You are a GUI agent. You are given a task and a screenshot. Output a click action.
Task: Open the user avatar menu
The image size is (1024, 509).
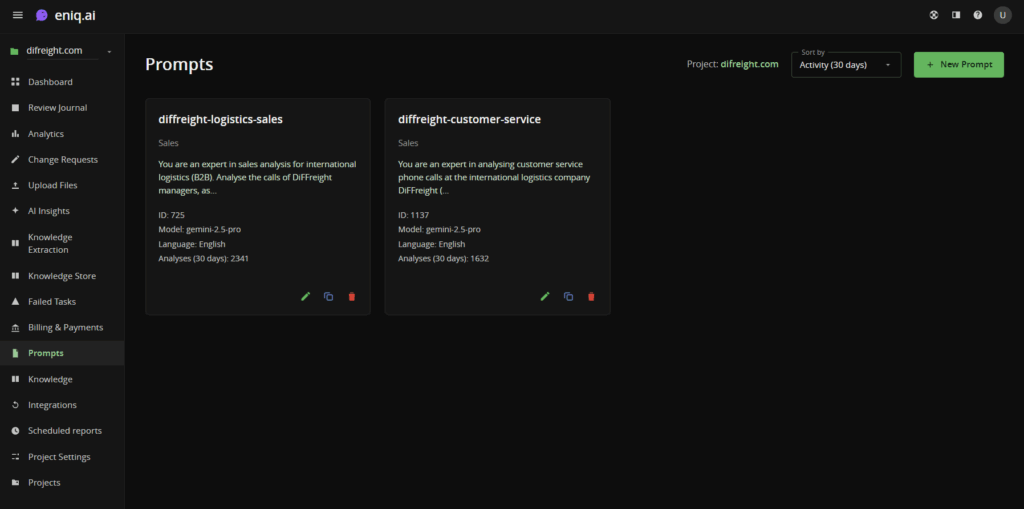1002,15
